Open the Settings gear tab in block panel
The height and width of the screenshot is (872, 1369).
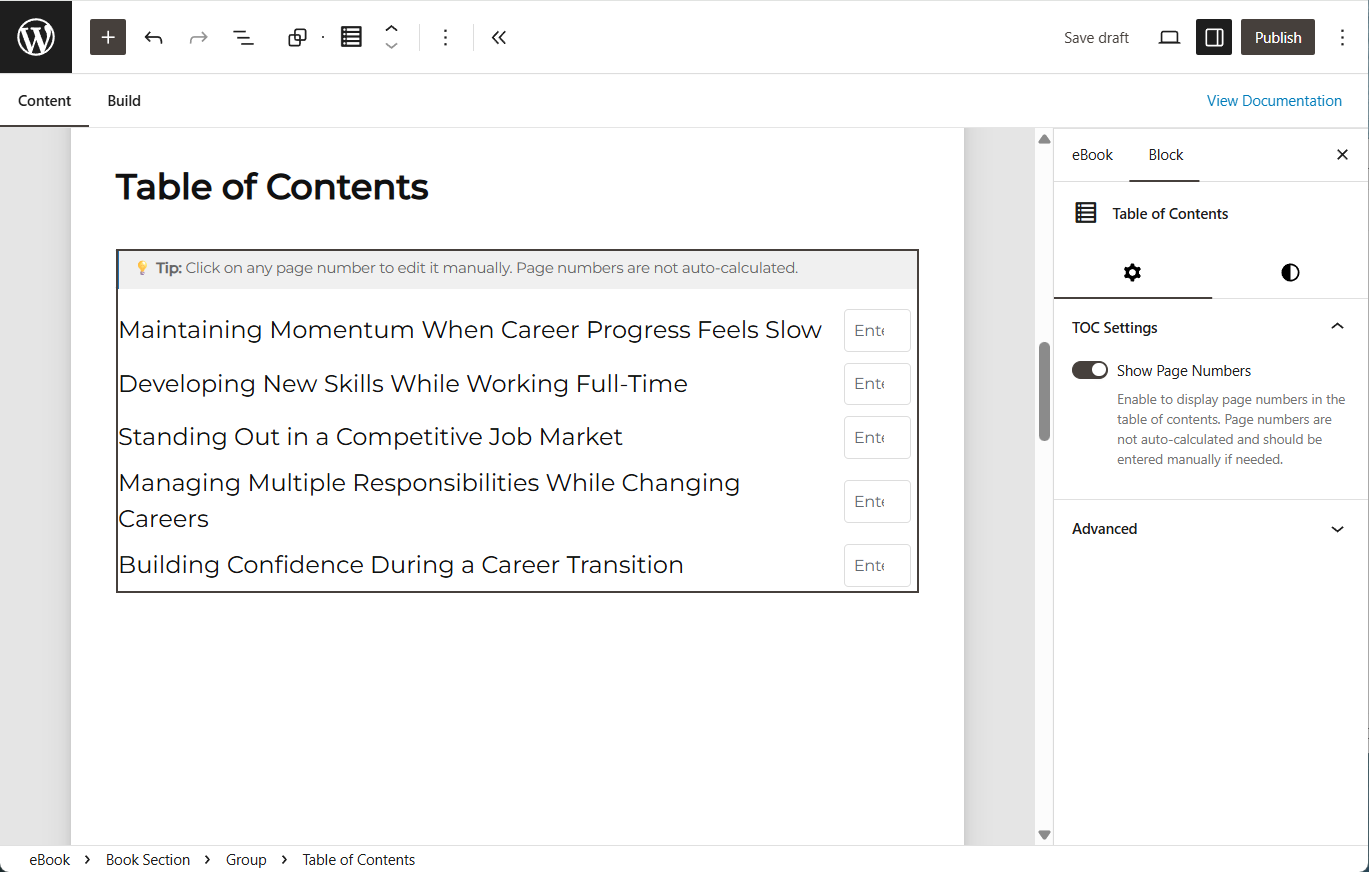[x=1132, y=272]
